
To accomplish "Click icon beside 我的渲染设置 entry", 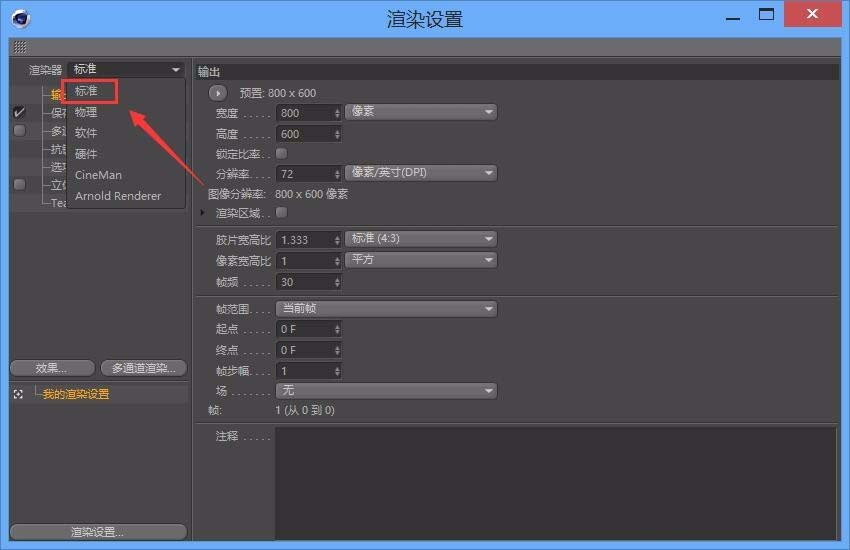I will [18, 394].
